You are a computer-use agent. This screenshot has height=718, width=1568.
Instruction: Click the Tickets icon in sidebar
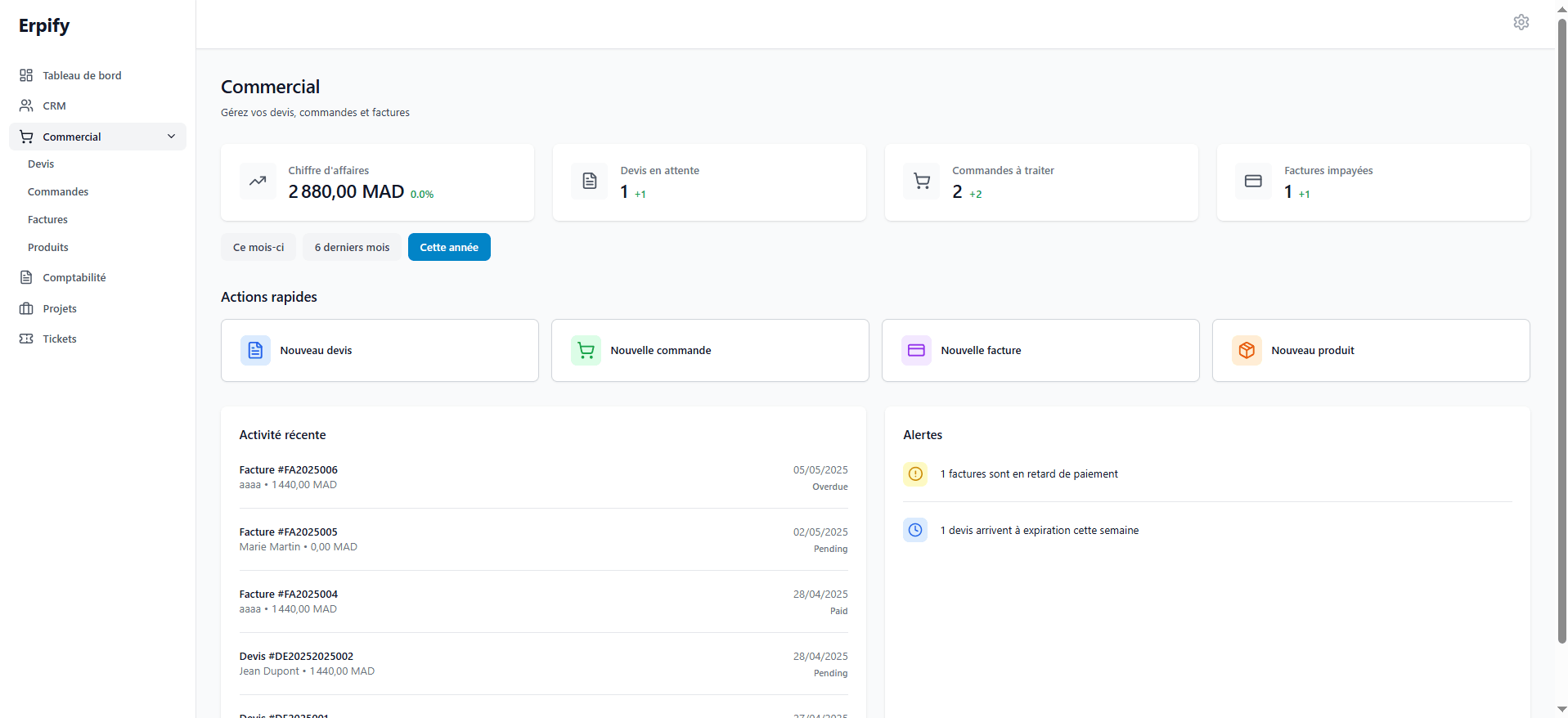coord(26,339)
